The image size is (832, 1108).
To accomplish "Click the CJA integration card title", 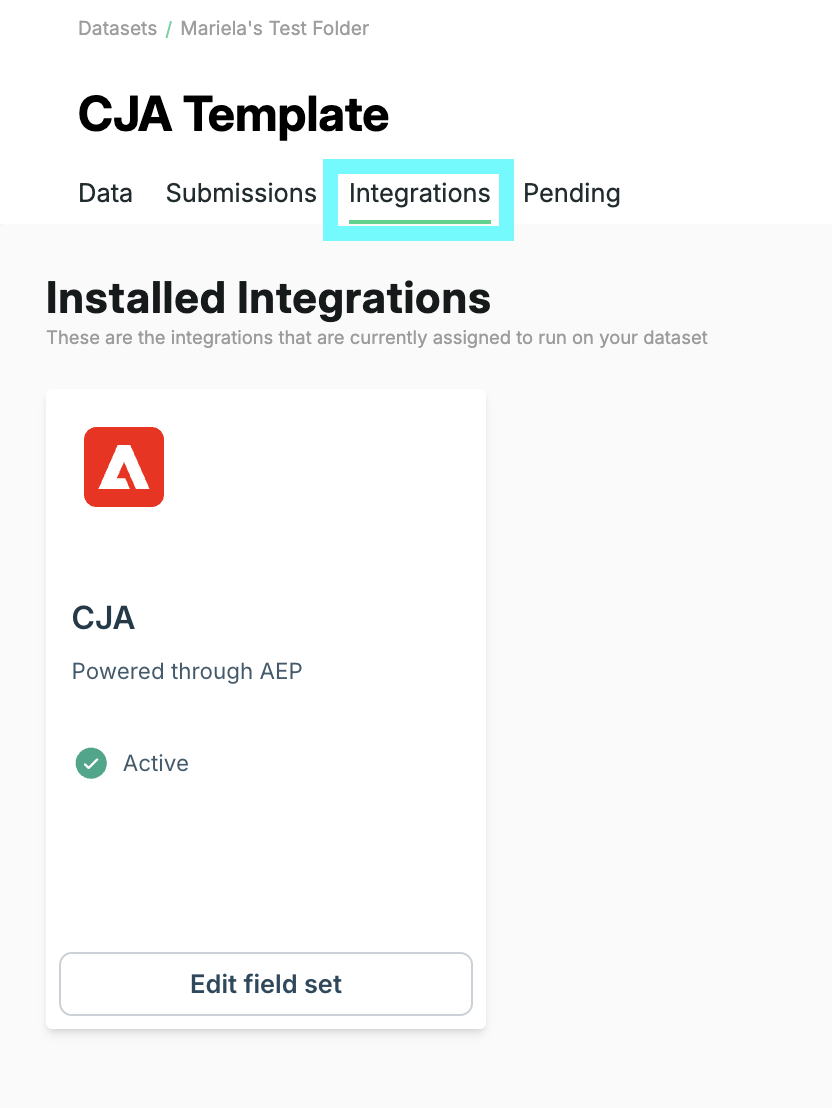I will pos(103,618).
